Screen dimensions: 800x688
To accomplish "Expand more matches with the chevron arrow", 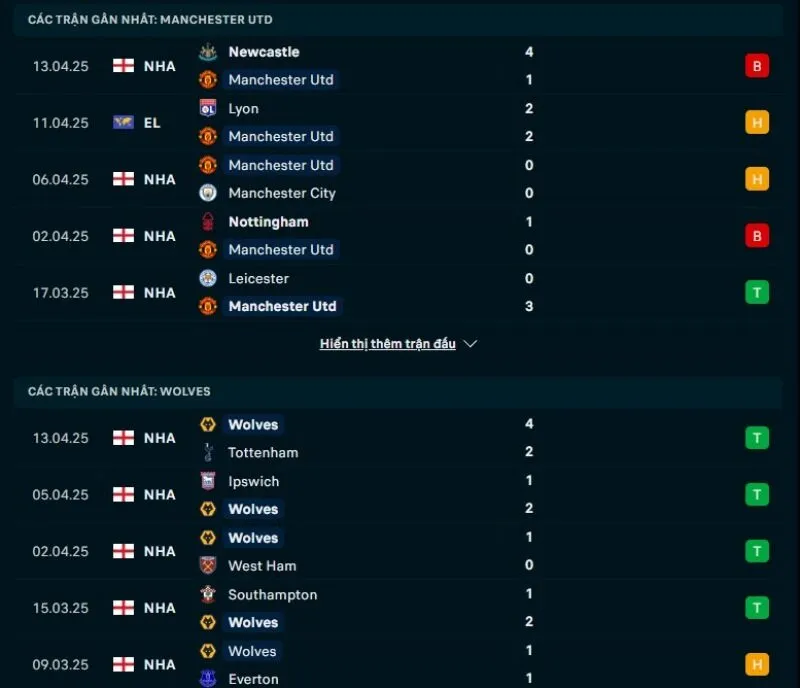I will point(469,344).
